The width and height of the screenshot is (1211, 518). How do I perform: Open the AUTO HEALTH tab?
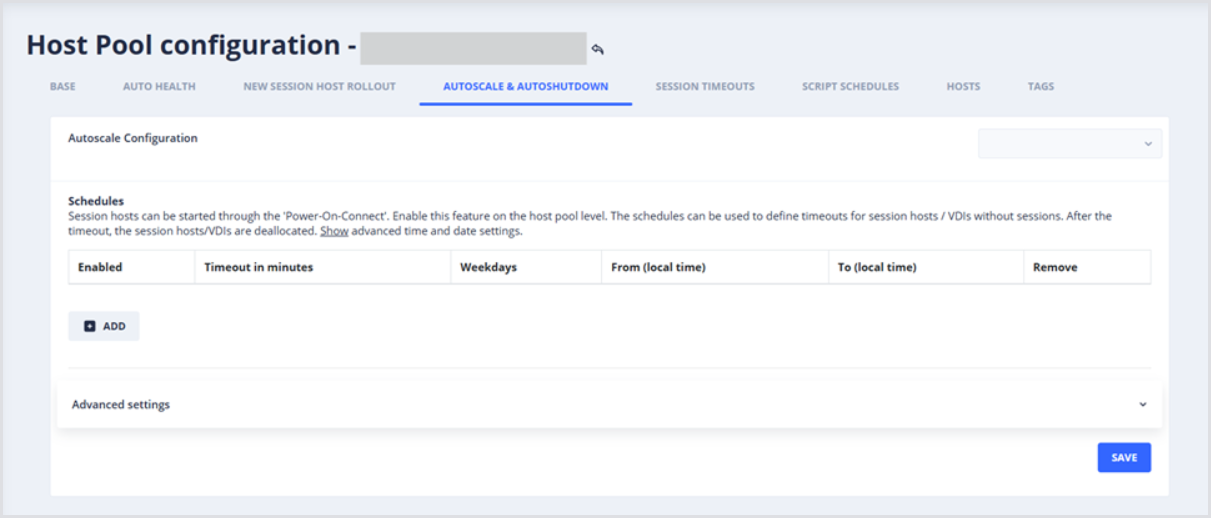(159, 87)
